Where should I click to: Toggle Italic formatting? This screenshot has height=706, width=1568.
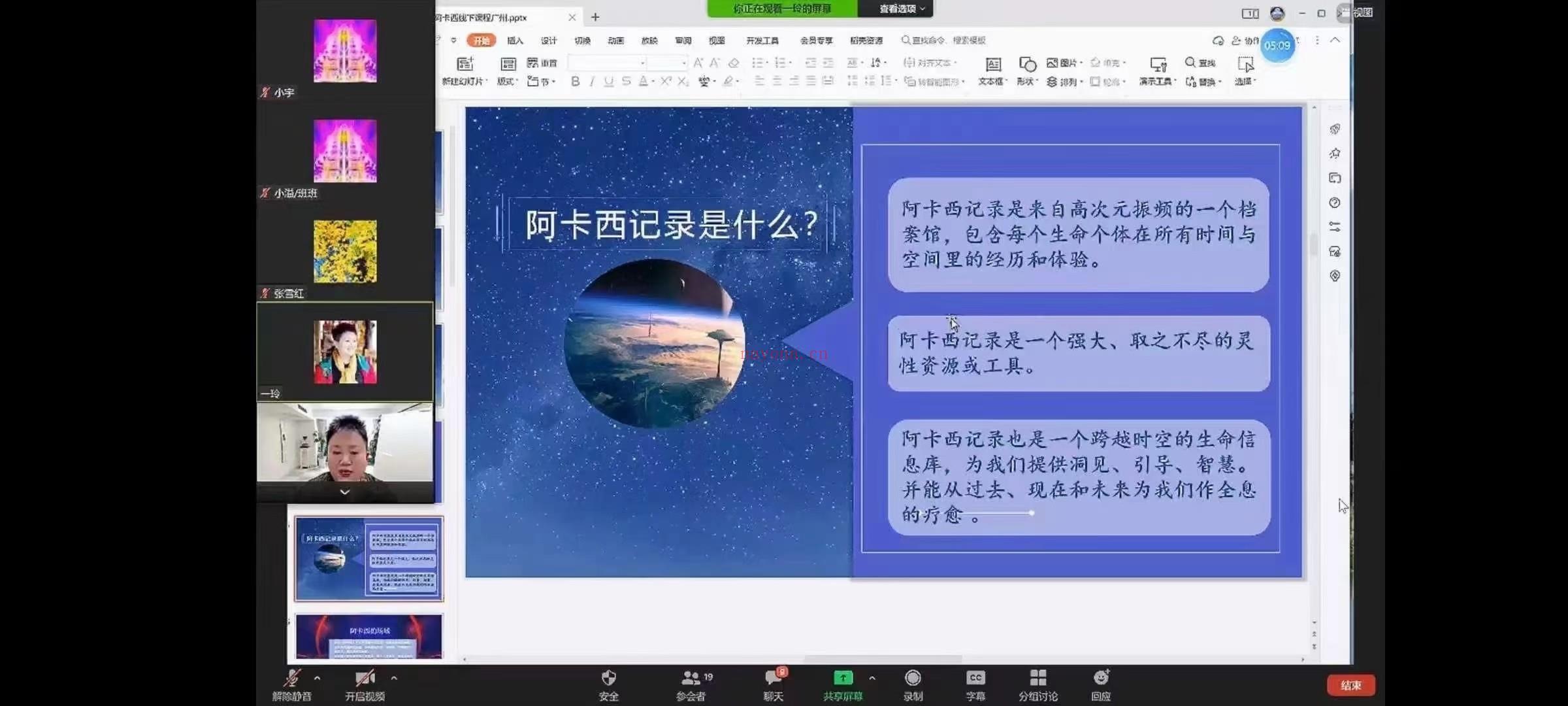click(x=592, y=81)
